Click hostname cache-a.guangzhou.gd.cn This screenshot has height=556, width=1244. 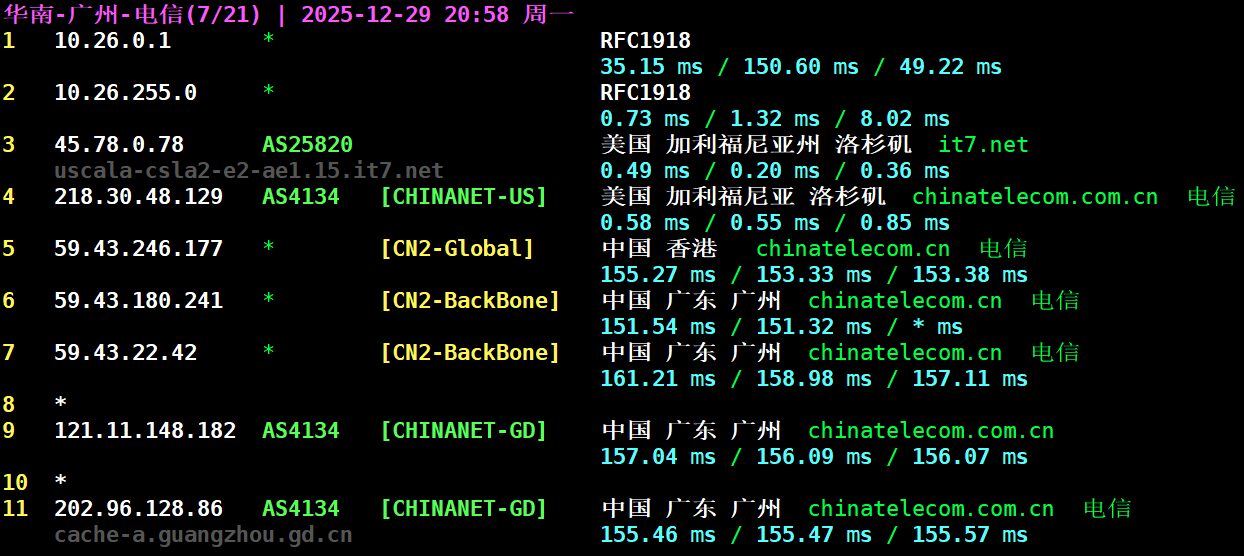[x=203, y=535]
